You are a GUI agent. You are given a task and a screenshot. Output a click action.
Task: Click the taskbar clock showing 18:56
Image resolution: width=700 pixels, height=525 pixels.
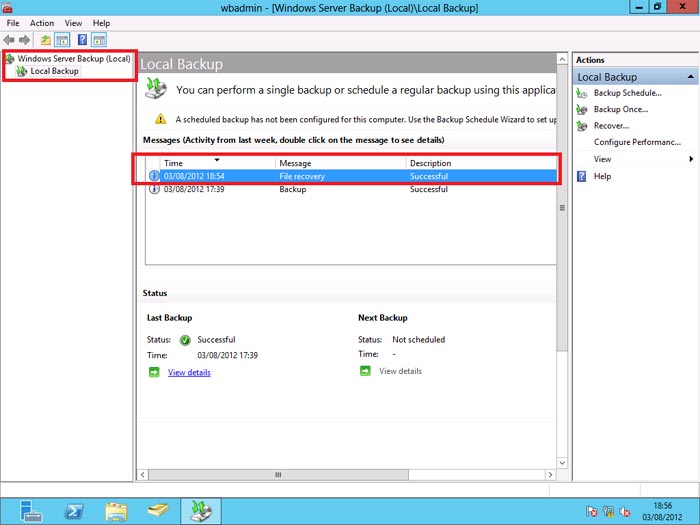click(662, 511)
